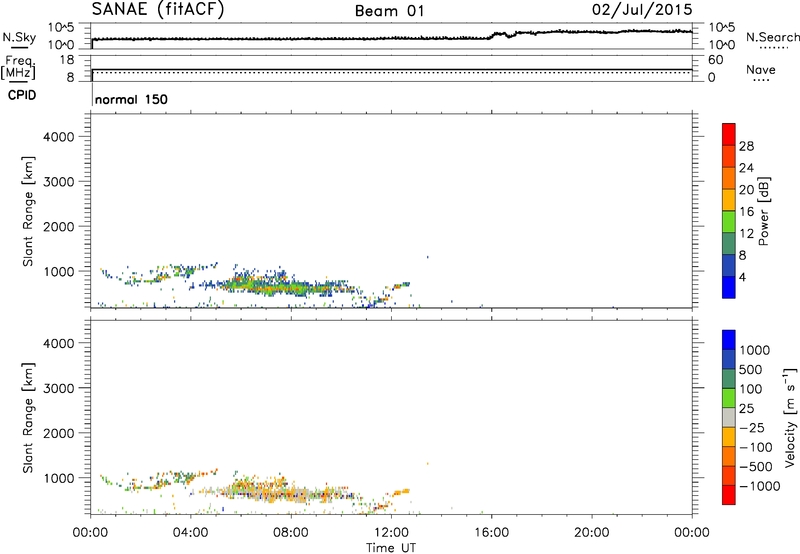The width and height of the screenshot is (800, 554).
Task: Select the 16 label on power color bar
Action: click(x=746, y=212)
